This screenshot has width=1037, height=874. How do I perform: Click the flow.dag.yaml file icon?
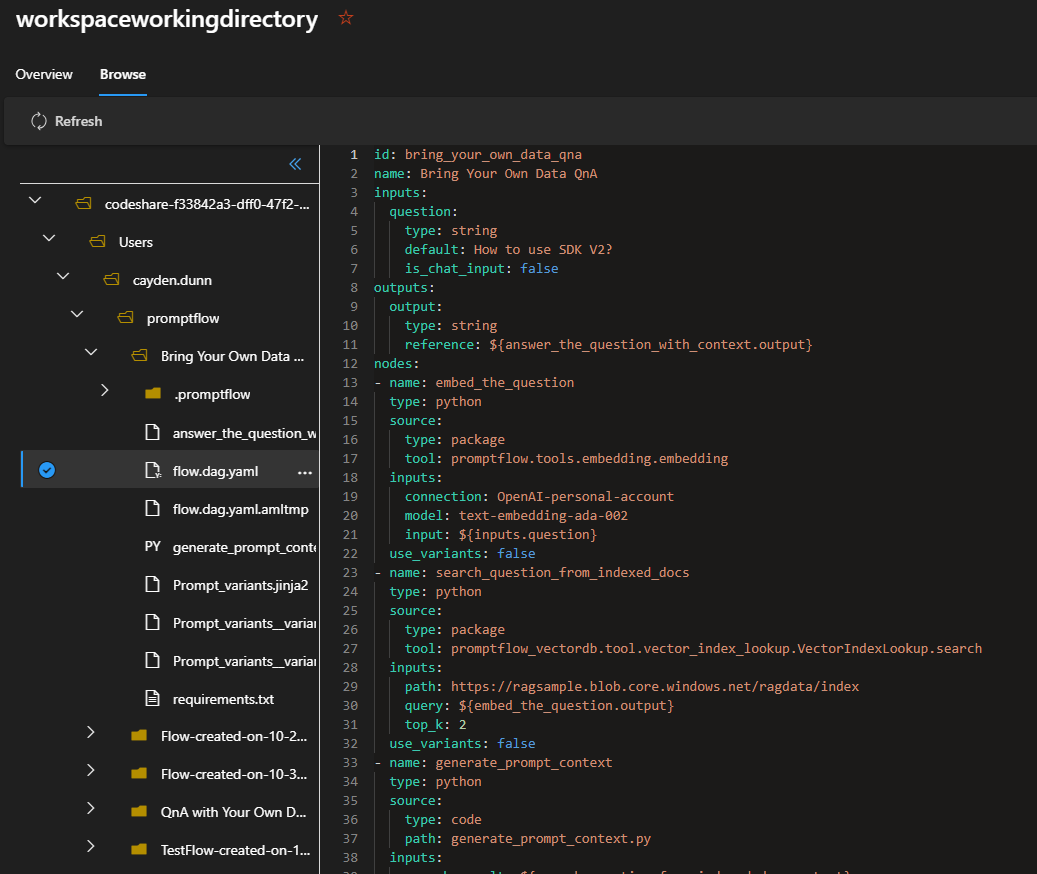coord(153,470)
